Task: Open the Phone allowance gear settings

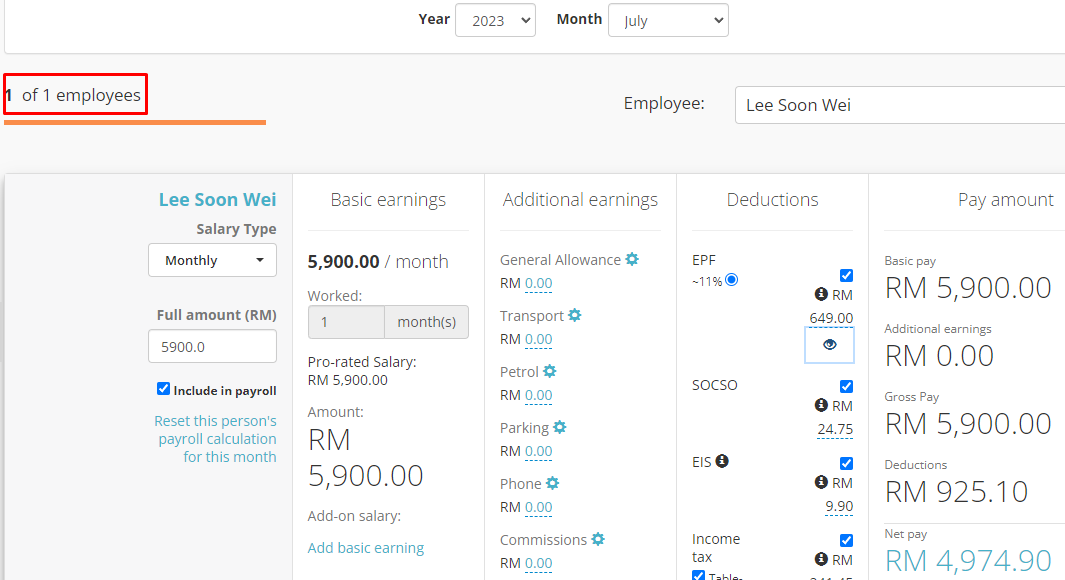Action: click(x=552, y=483)
